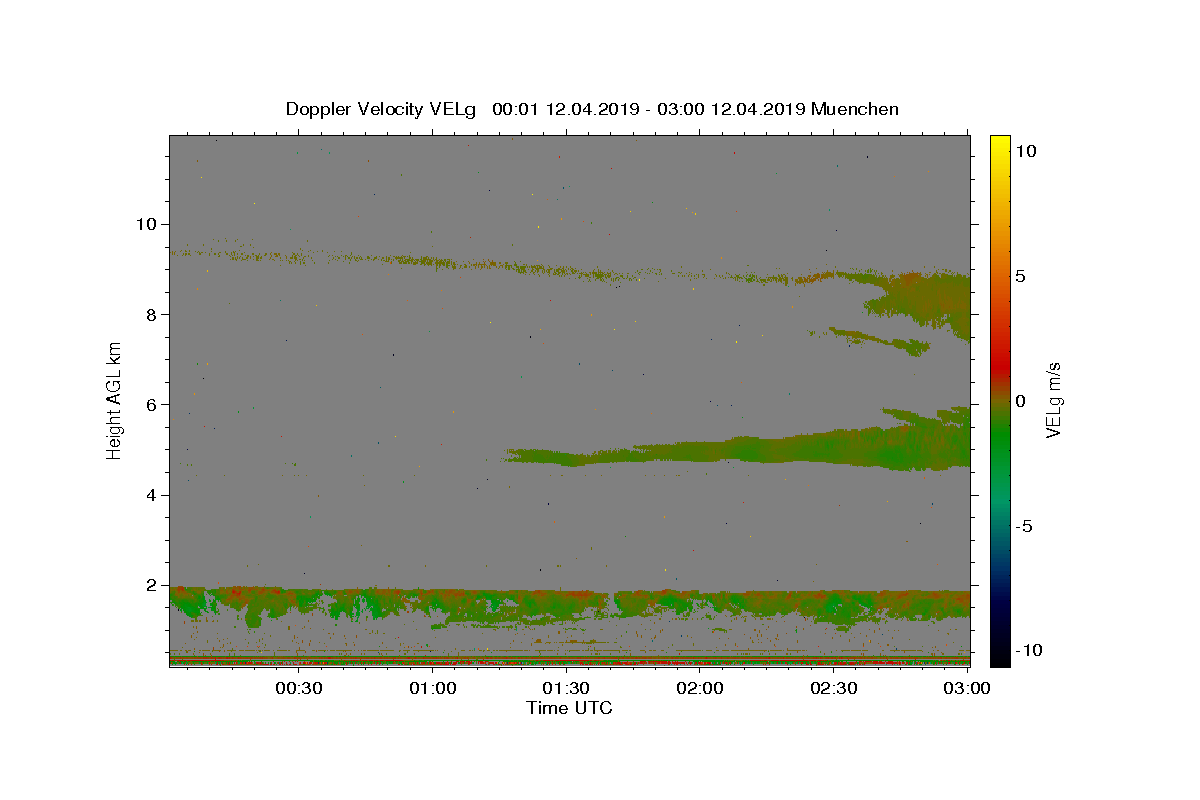The width and height of the screenshot is (1200, 800).
Task: Click the 'VELg m/s' colorbar label
Action: click(1053, 400)
